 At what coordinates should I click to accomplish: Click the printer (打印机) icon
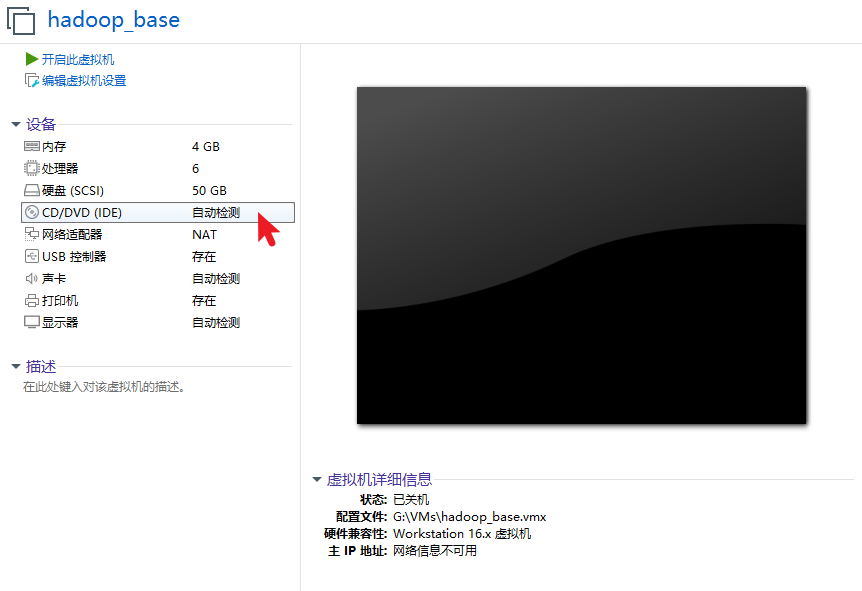[32, 301]
